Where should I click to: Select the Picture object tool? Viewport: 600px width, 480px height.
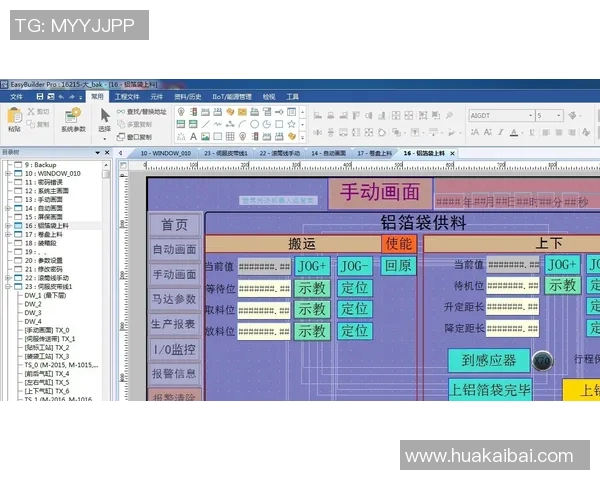(x=205, y=136)
